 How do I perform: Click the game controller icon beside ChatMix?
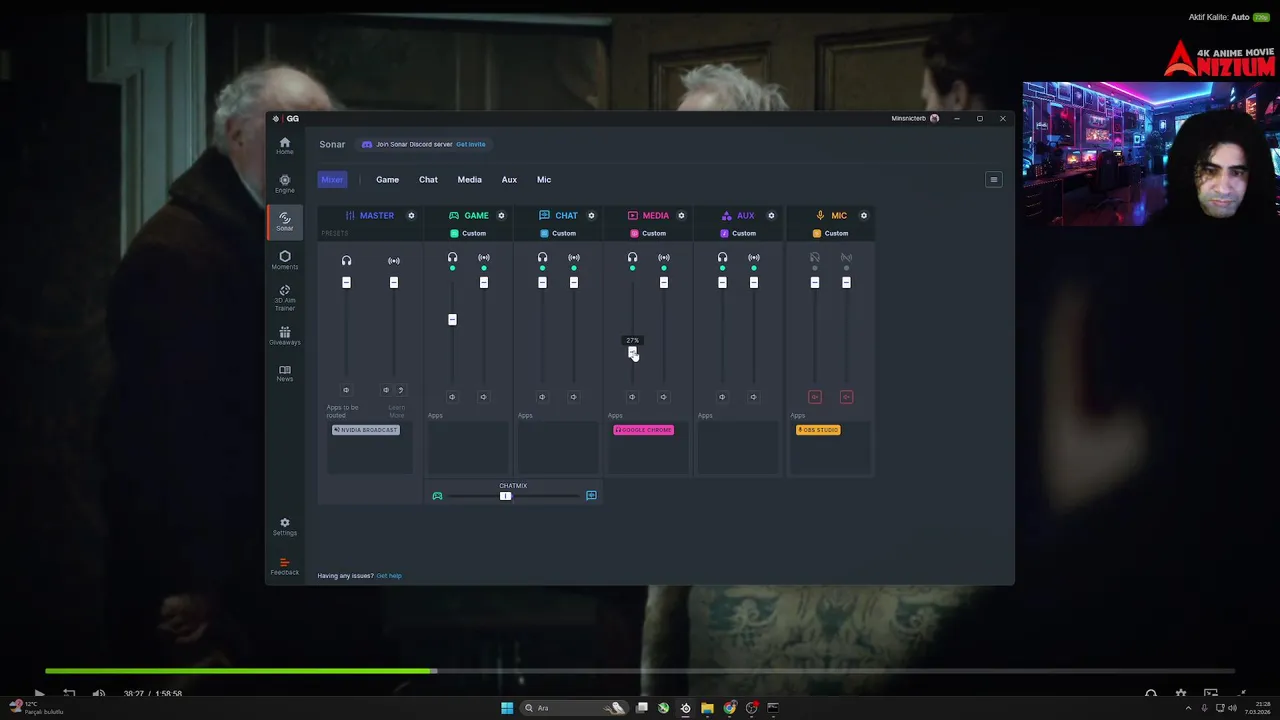(437, 496)
